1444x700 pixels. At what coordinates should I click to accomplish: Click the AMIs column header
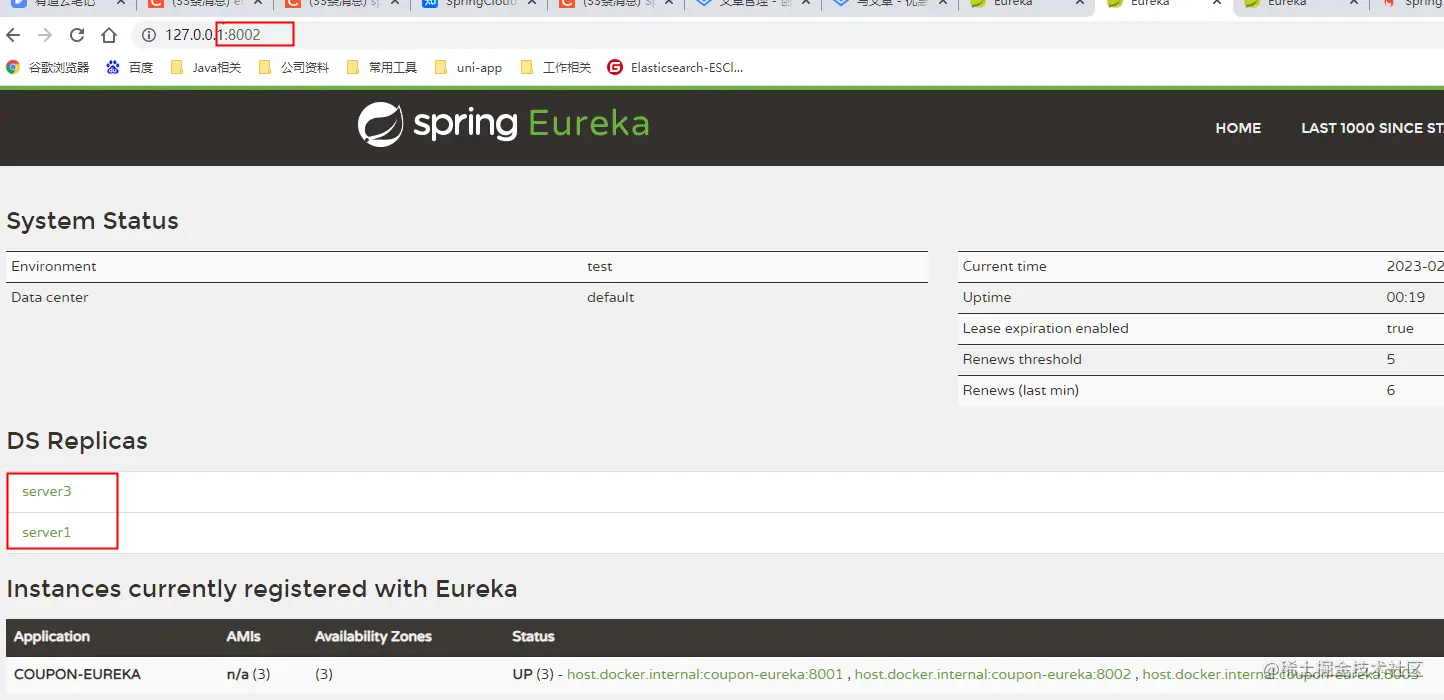[x=244, y=636]
